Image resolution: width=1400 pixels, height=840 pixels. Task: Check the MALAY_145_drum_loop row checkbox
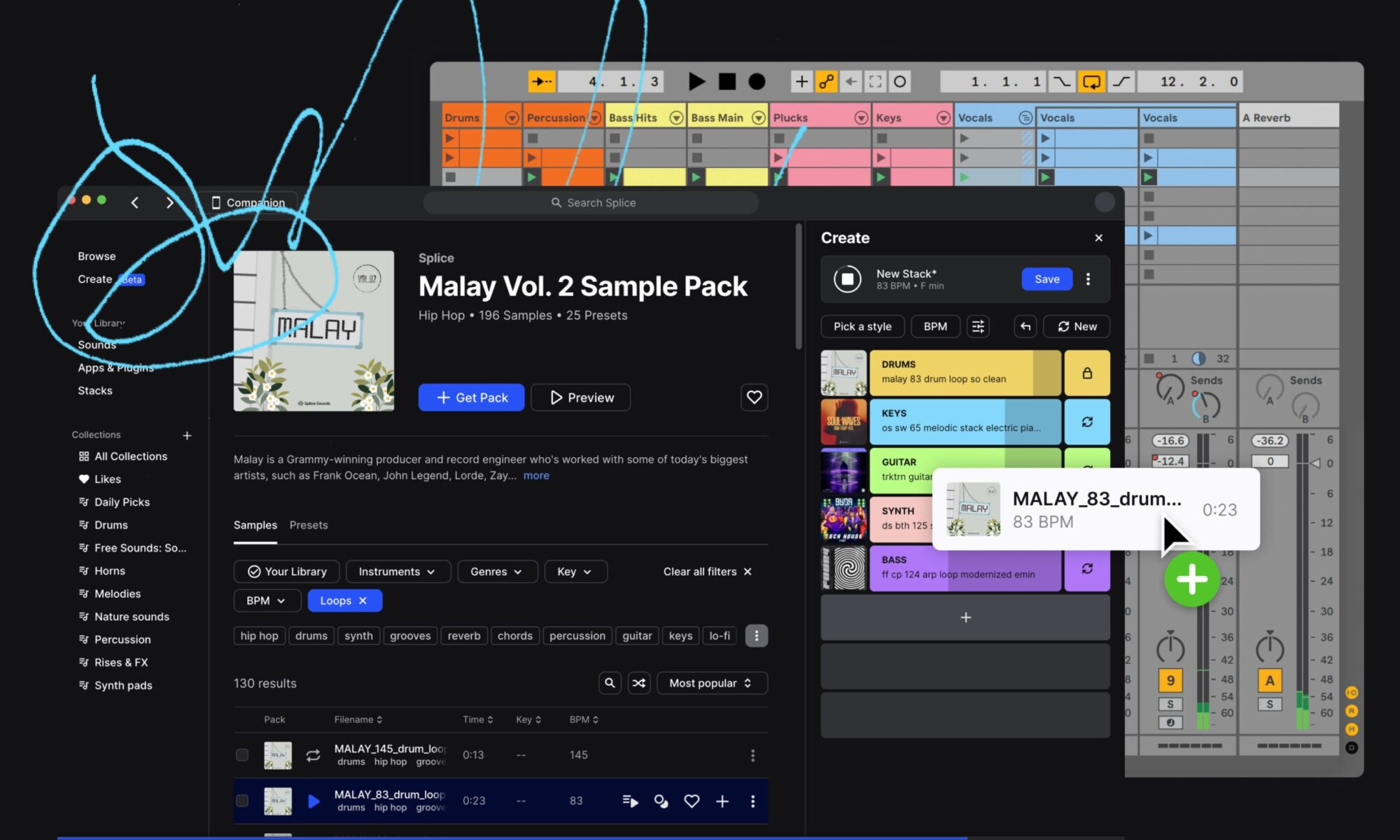[x=242, y=755]
